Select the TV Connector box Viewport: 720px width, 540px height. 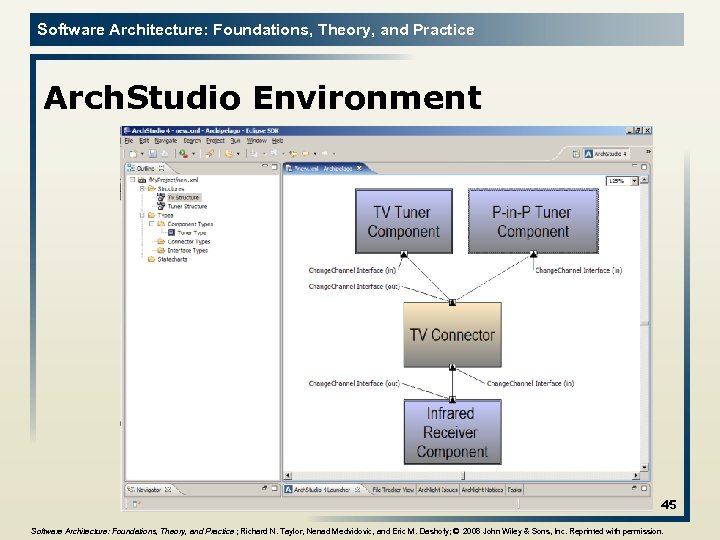pyautogui.click(x=452, y=335)
